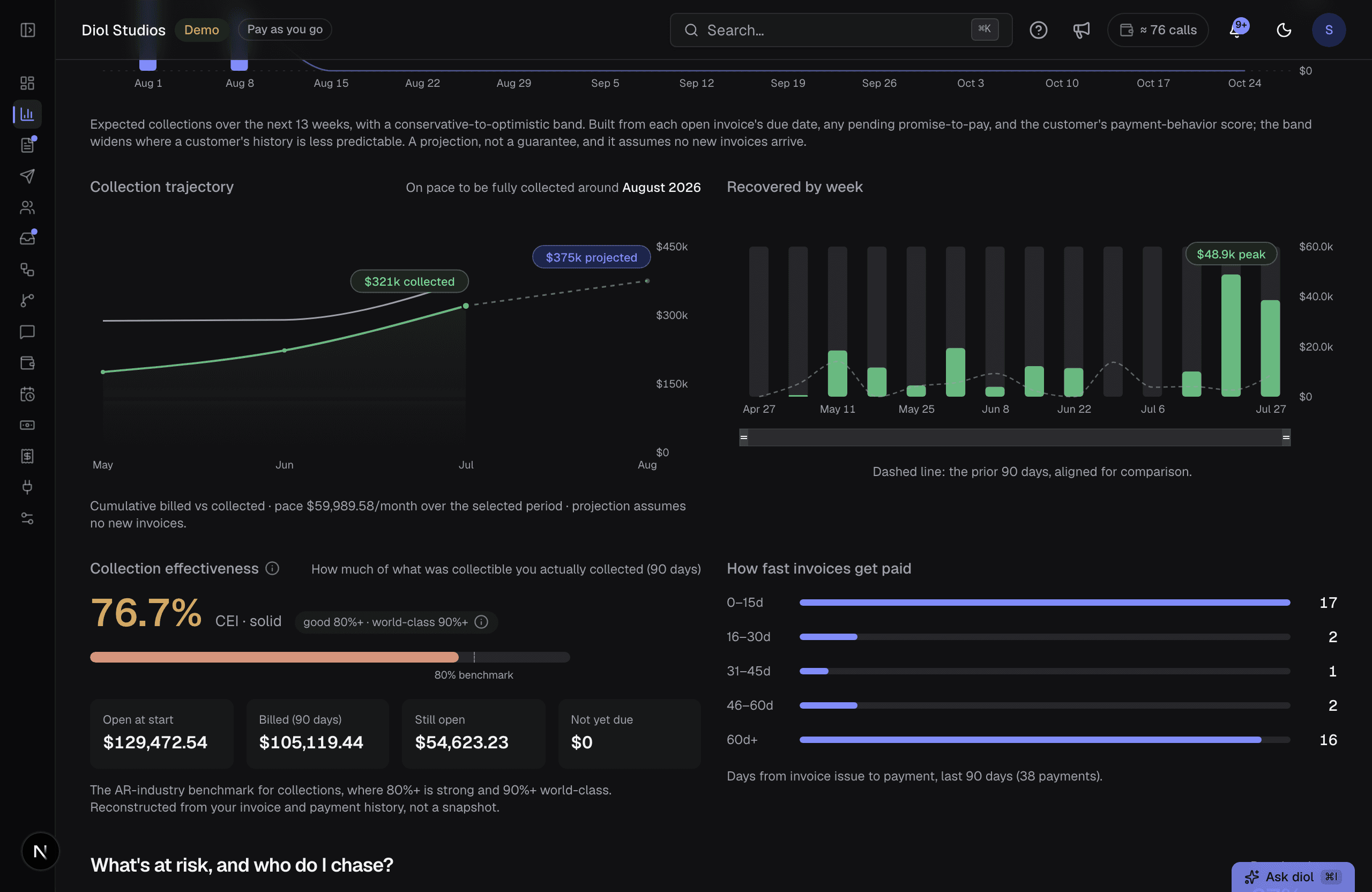Select the bar chart analytics sidebar icon
The width and height of the screenshot is (1372, 892).
click(x=27, y=114)
